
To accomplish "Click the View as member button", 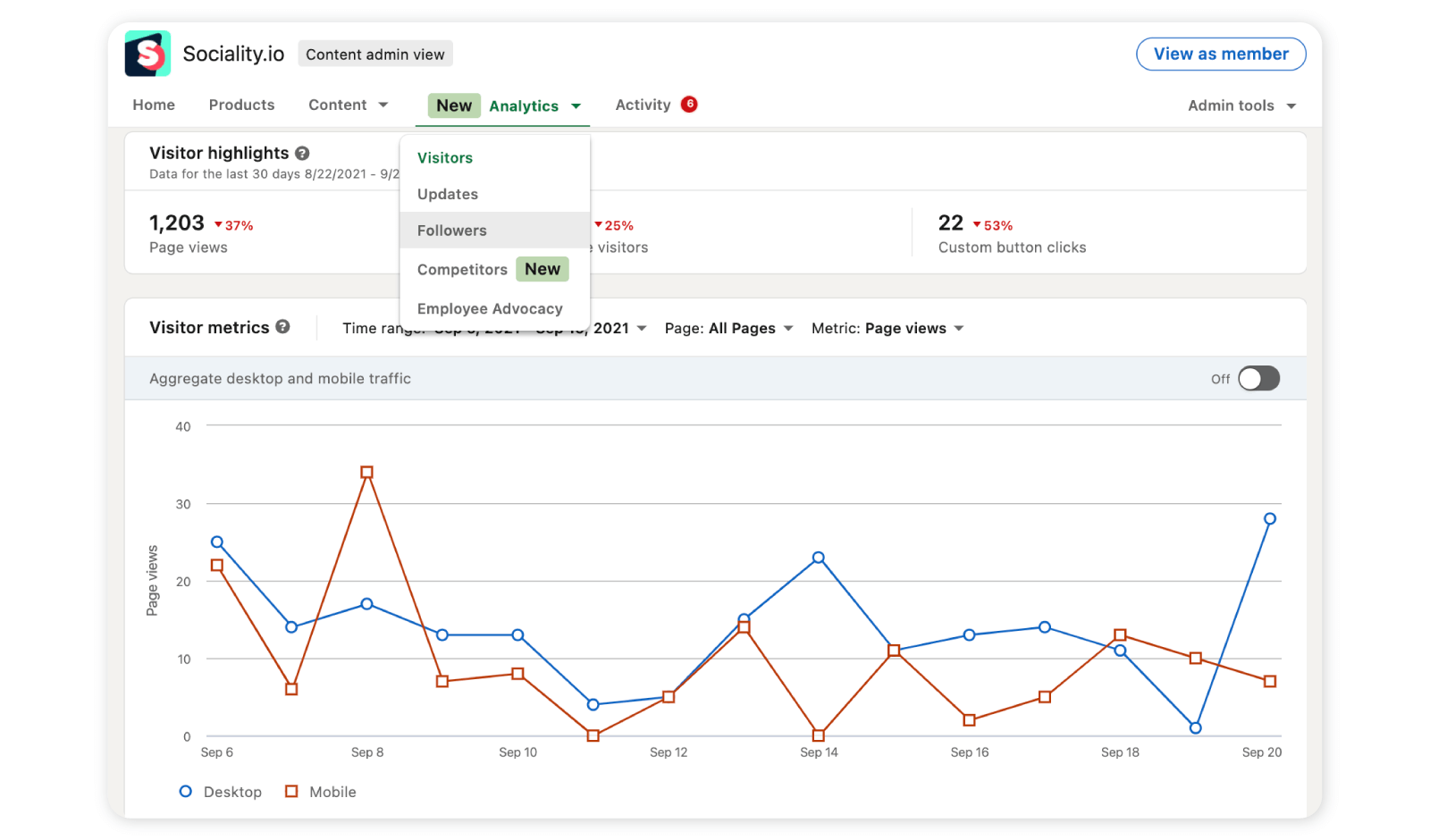I will [1221, 54].
